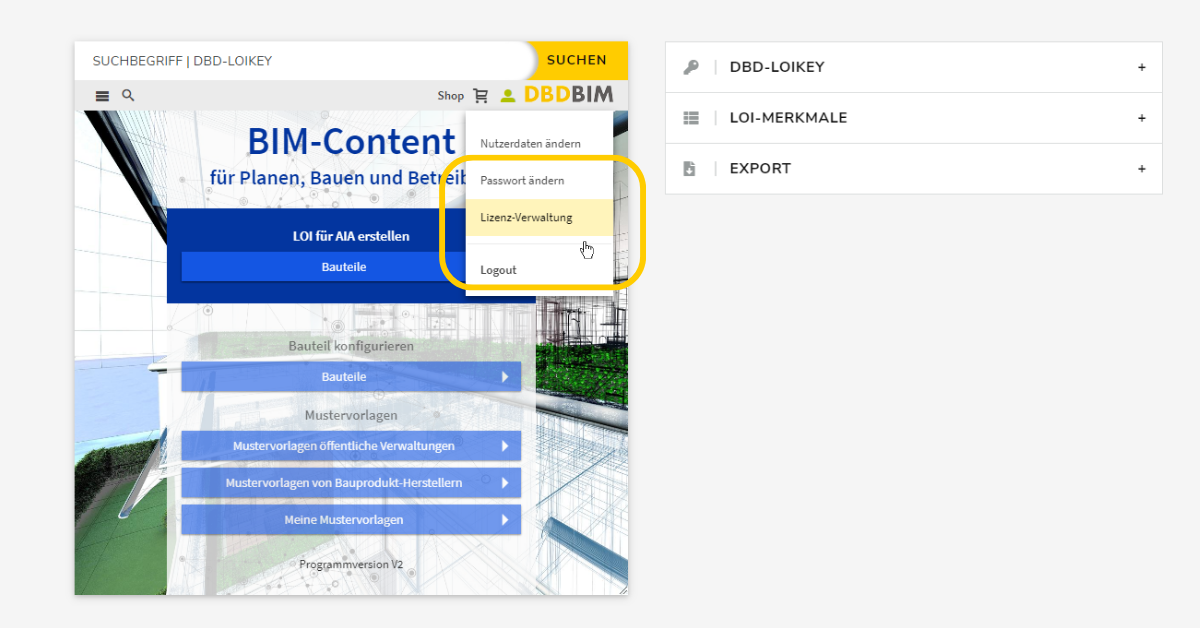This screenshot has height=628, width=1200.
Task: Choose Lizenz-Verwaltung in user menu
Action: point(539,217)
